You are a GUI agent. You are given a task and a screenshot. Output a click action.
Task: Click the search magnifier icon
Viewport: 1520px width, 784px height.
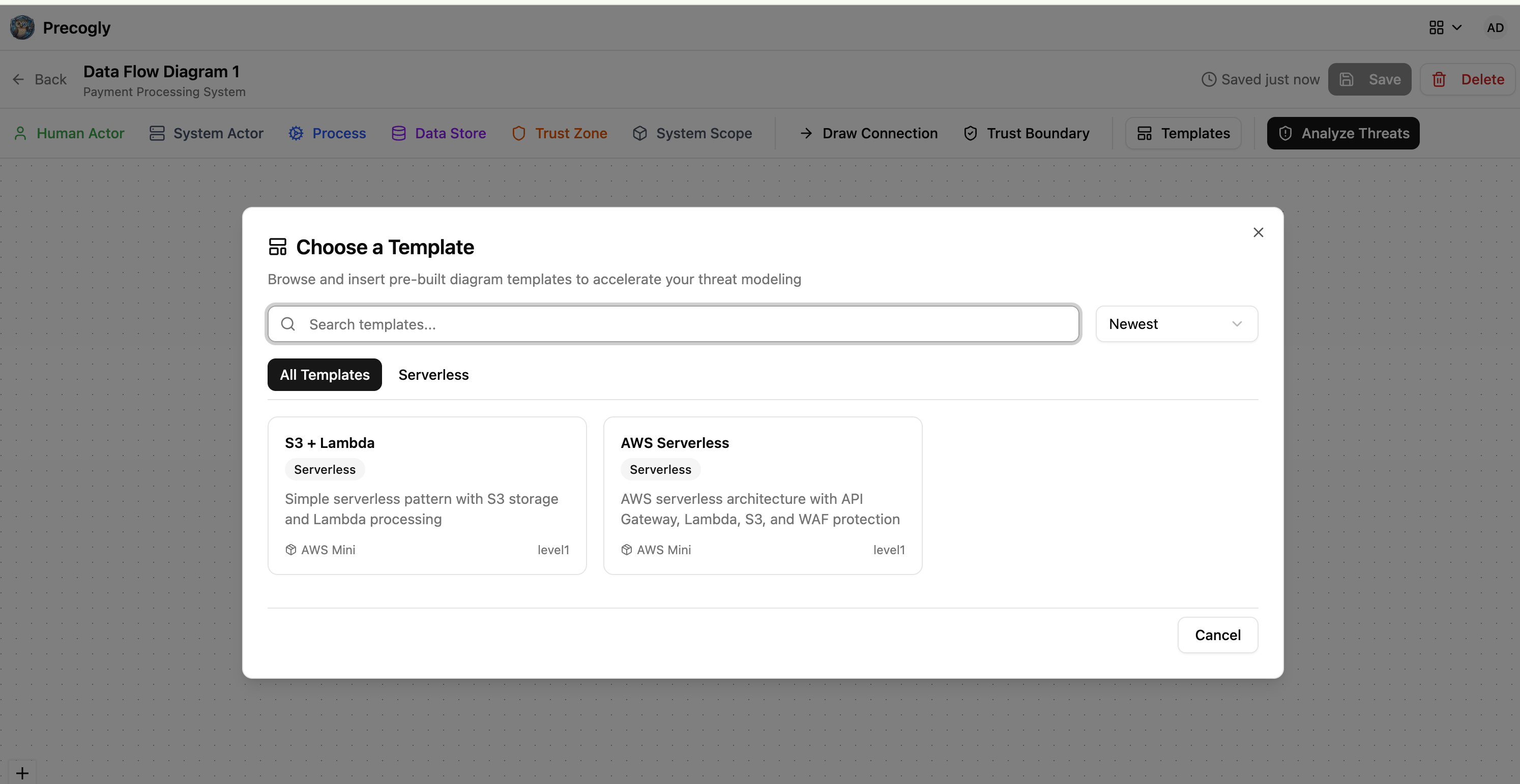point(288,324)
